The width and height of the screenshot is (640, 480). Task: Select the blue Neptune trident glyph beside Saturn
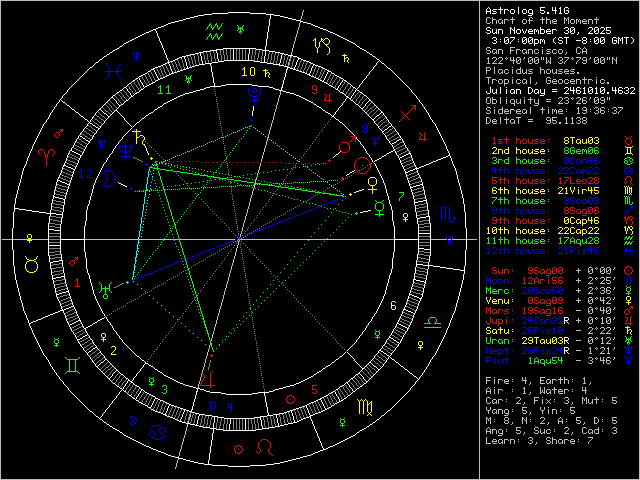coord(125,151)
